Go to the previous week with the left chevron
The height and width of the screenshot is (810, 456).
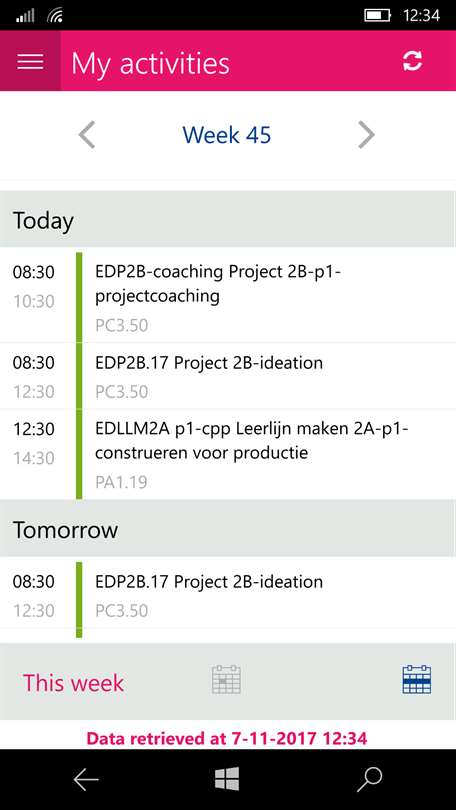click(x=87, y=135)
